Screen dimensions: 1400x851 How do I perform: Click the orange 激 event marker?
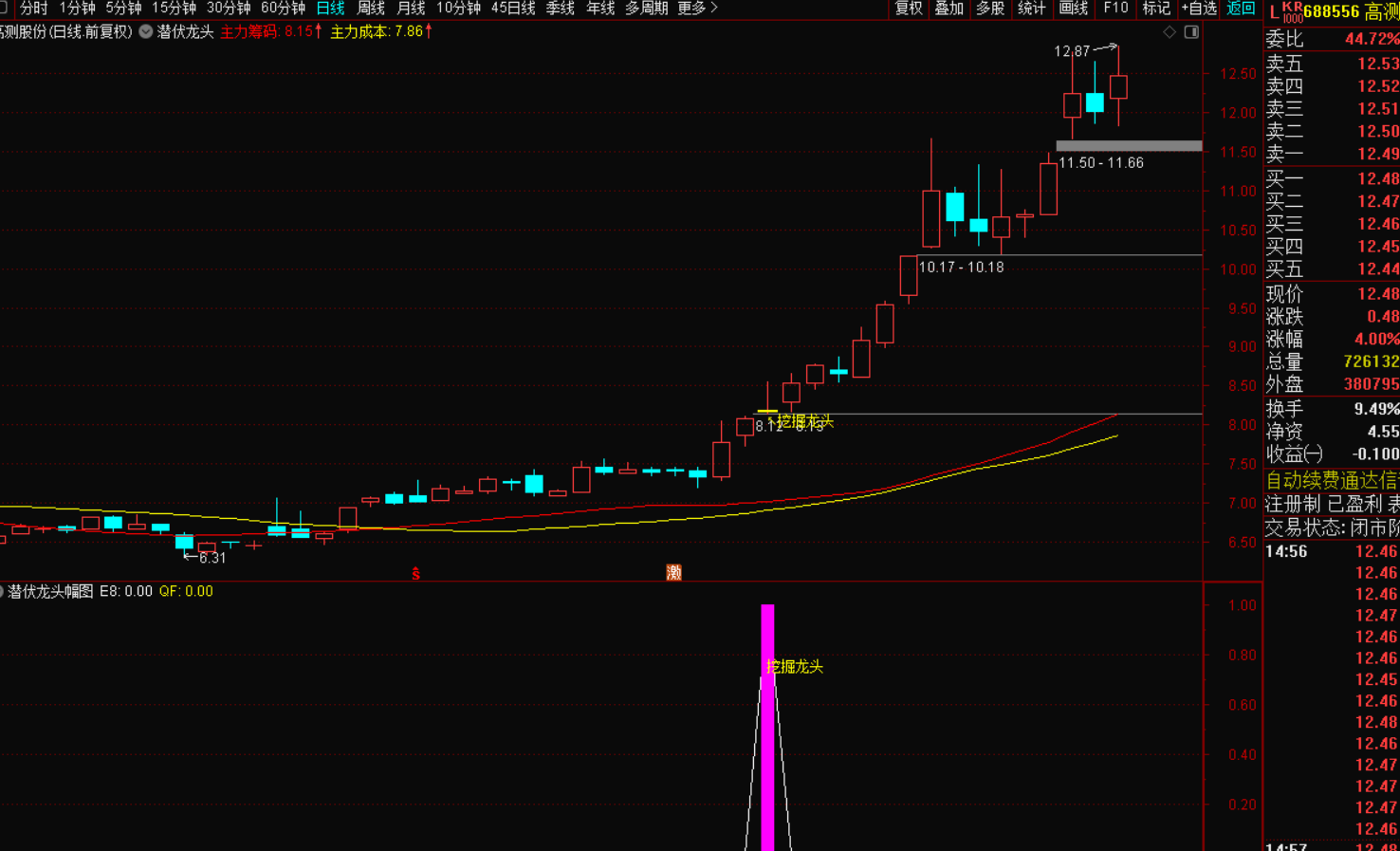(x=673, y=572)
